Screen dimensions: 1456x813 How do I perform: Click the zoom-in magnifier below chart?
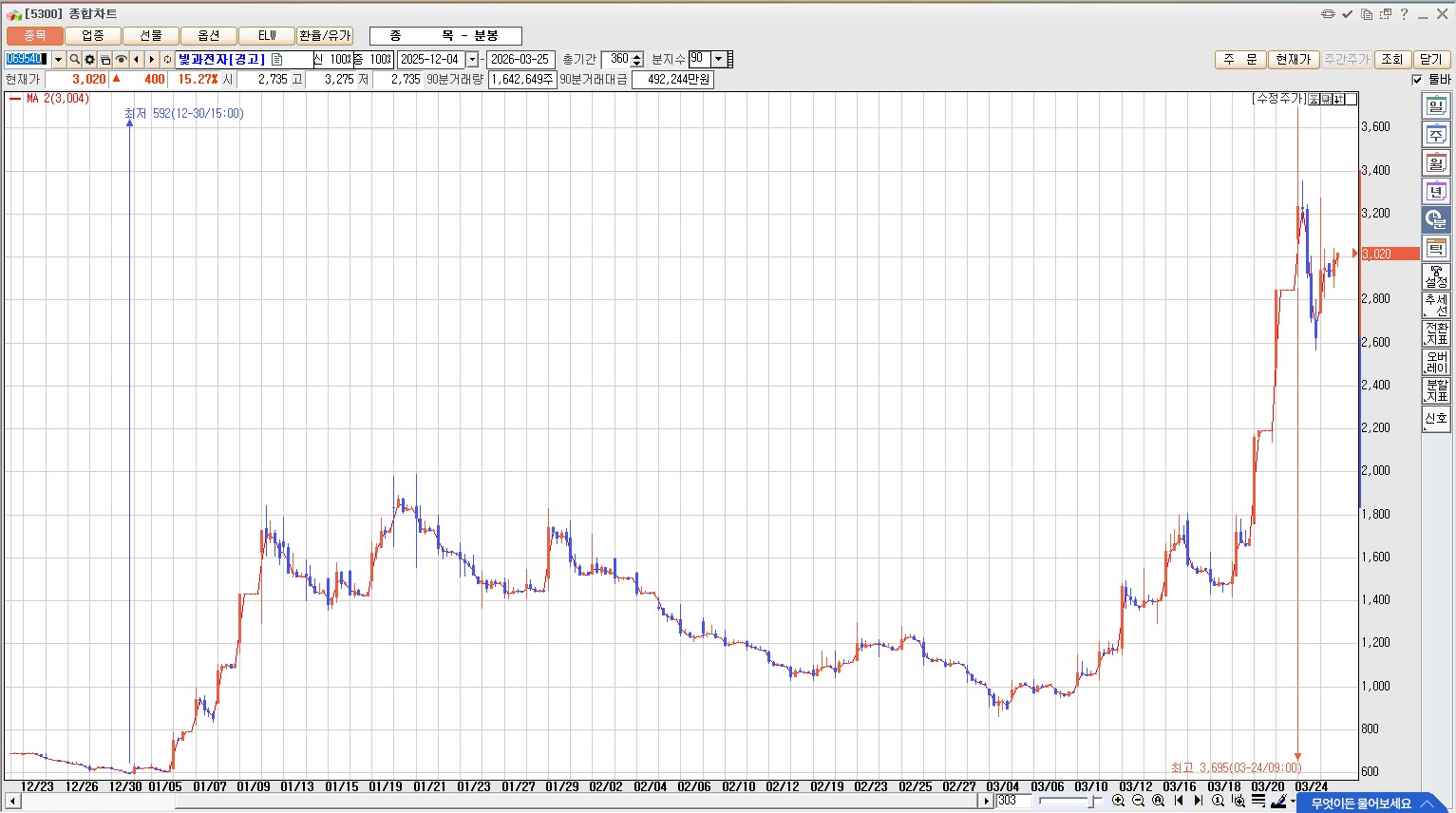1118,802
